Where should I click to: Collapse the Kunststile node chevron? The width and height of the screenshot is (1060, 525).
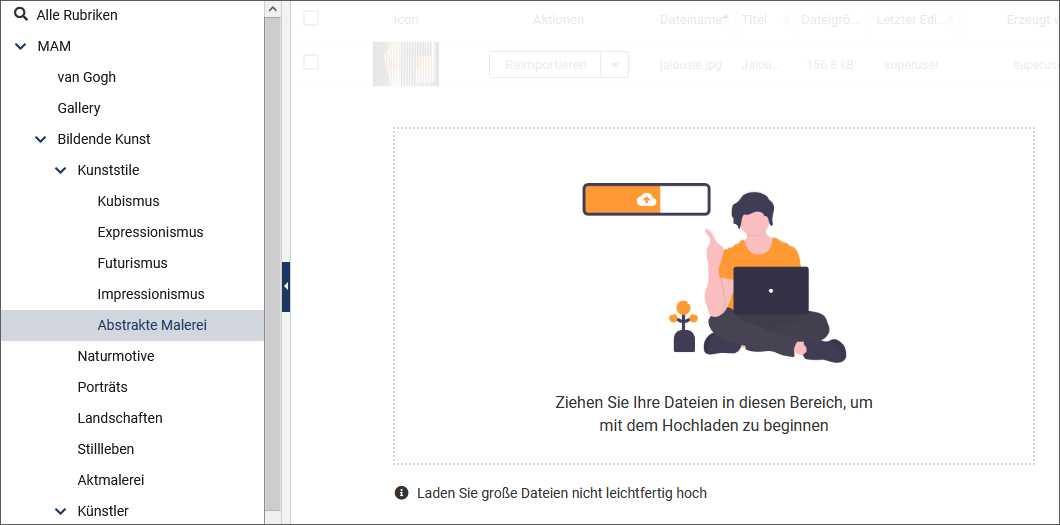pos(62,170)
